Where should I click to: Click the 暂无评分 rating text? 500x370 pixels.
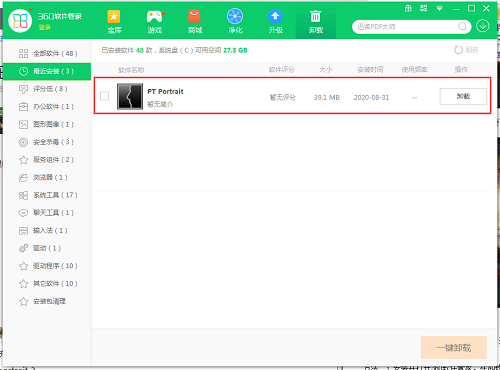pos(283,97)
